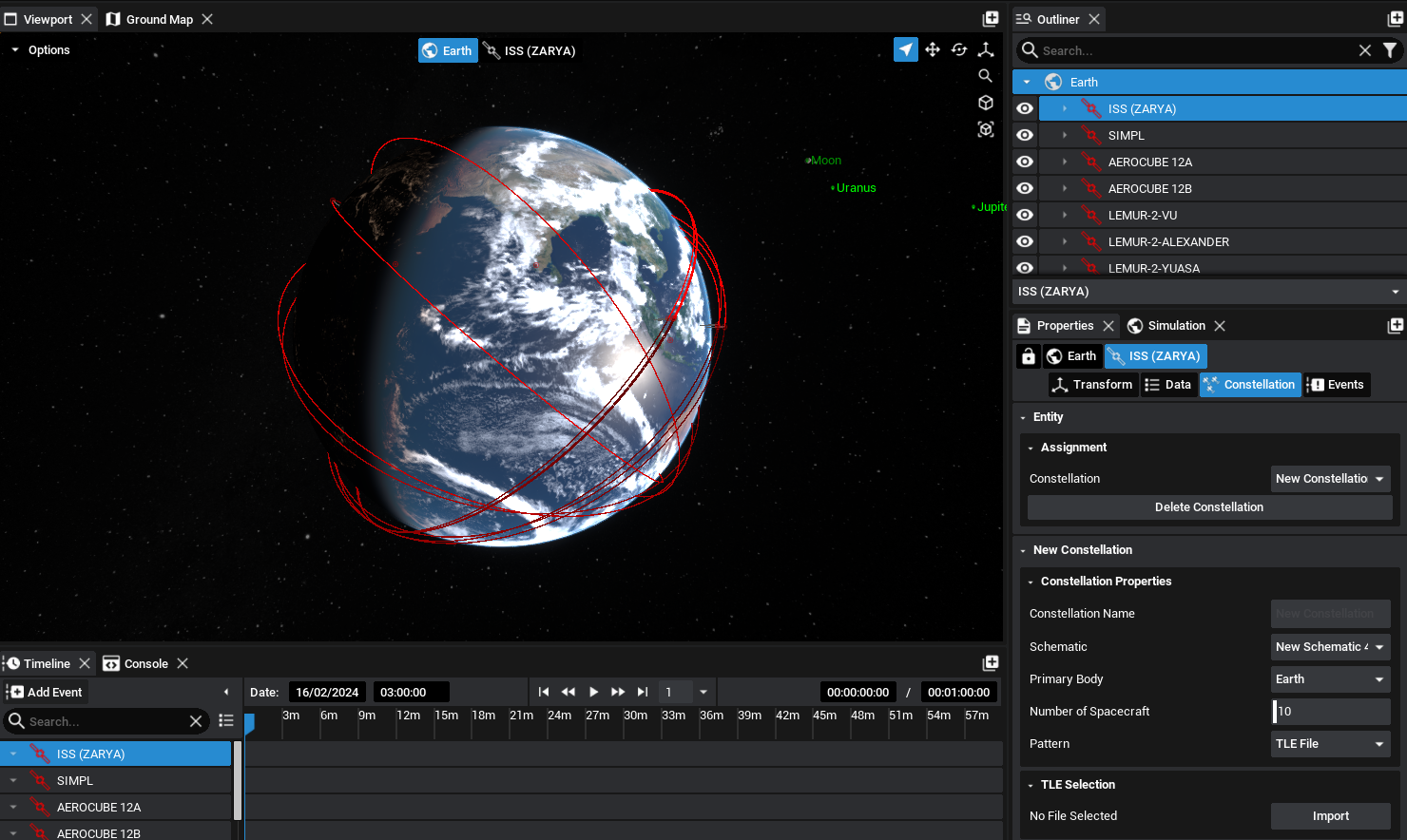
Task: Open the Pattern TLE File dropdown
Action: 1331,744
